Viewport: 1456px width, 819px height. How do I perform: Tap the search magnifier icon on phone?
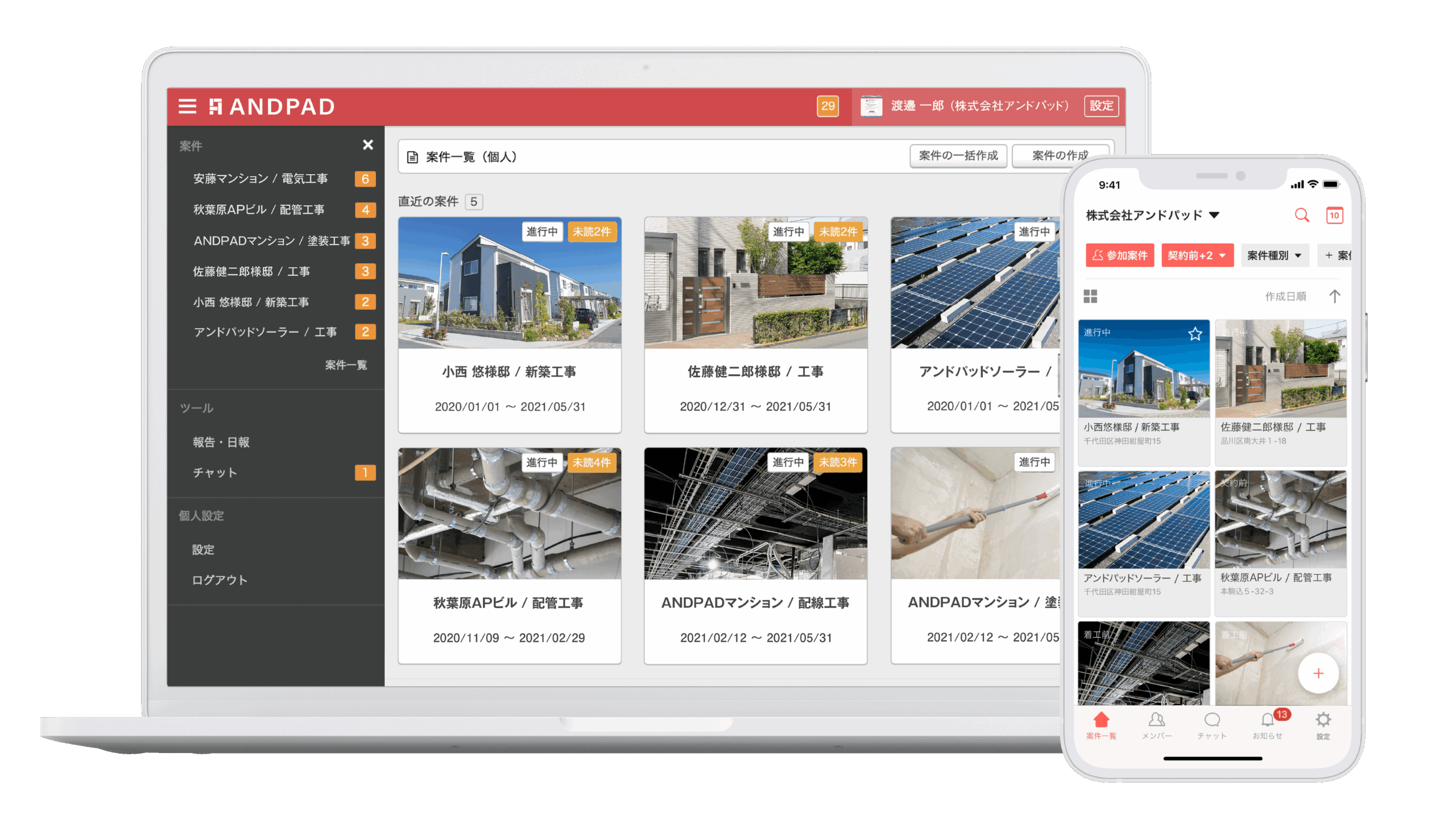click(x=1301, y=216)
